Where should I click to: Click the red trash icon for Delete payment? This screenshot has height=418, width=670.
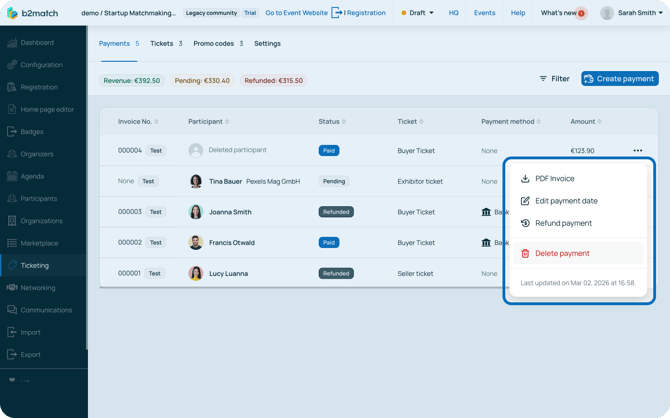[x=525, y=254]
